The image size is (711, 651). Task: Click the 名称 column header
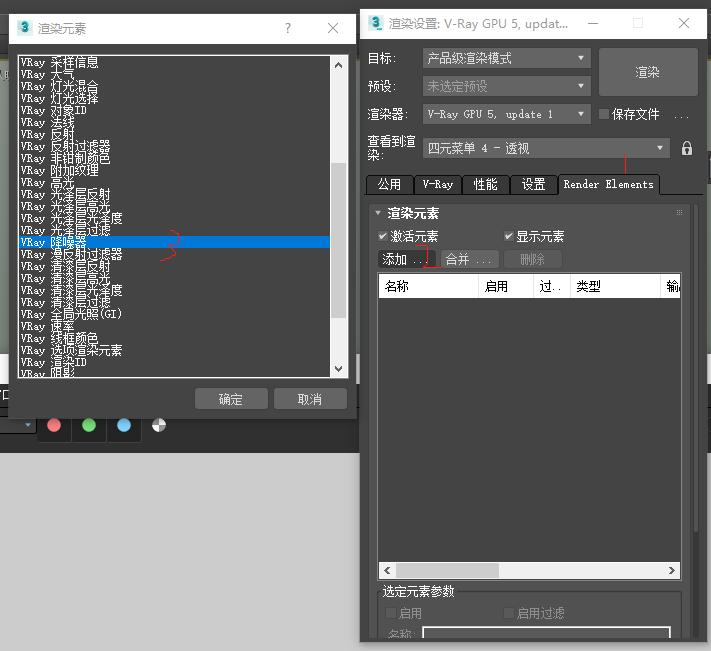(x=428, y=286)
